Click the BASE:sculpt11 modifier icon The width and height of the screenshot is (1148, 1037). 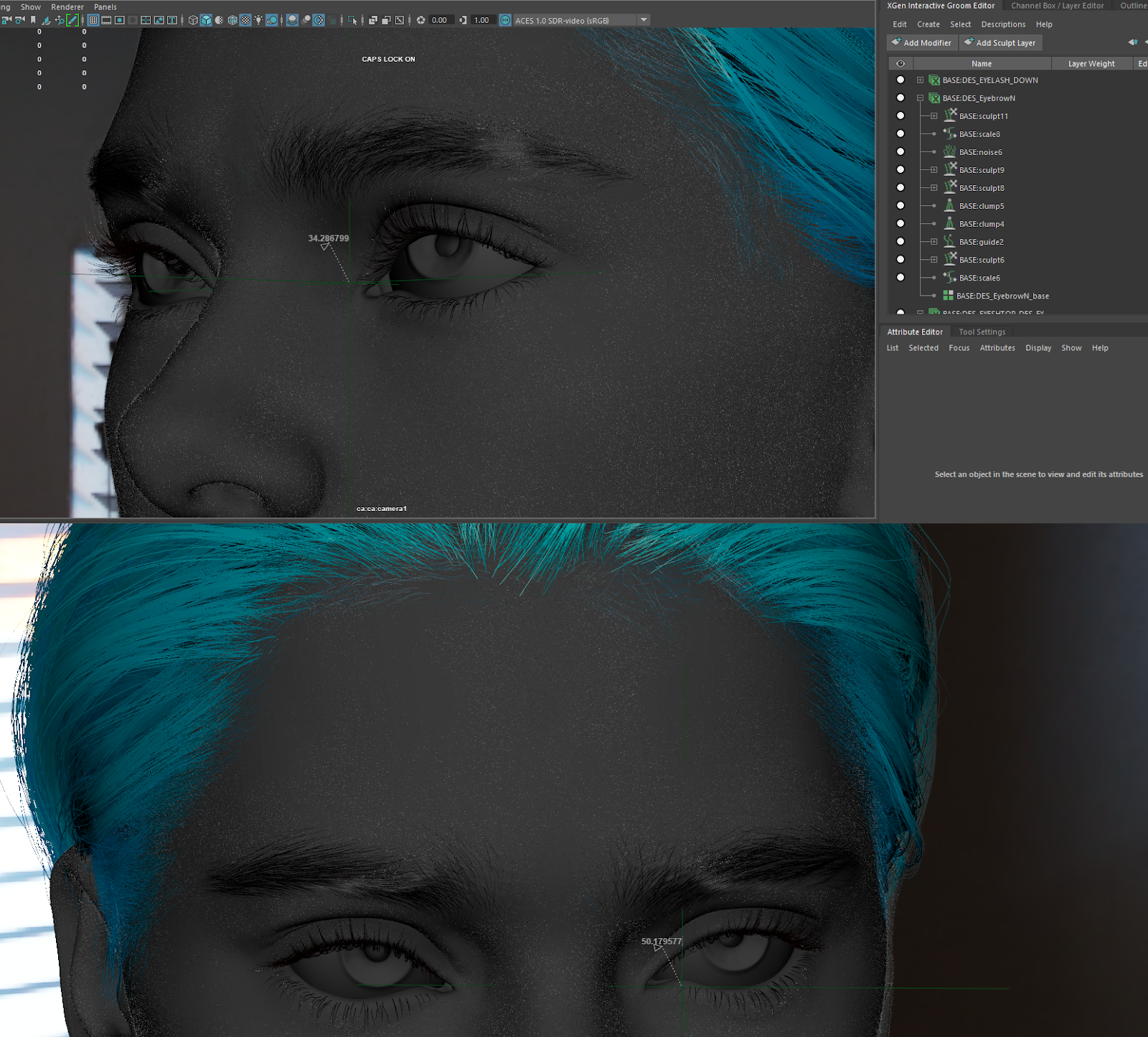pyautogui.click(x=950, y=116)
